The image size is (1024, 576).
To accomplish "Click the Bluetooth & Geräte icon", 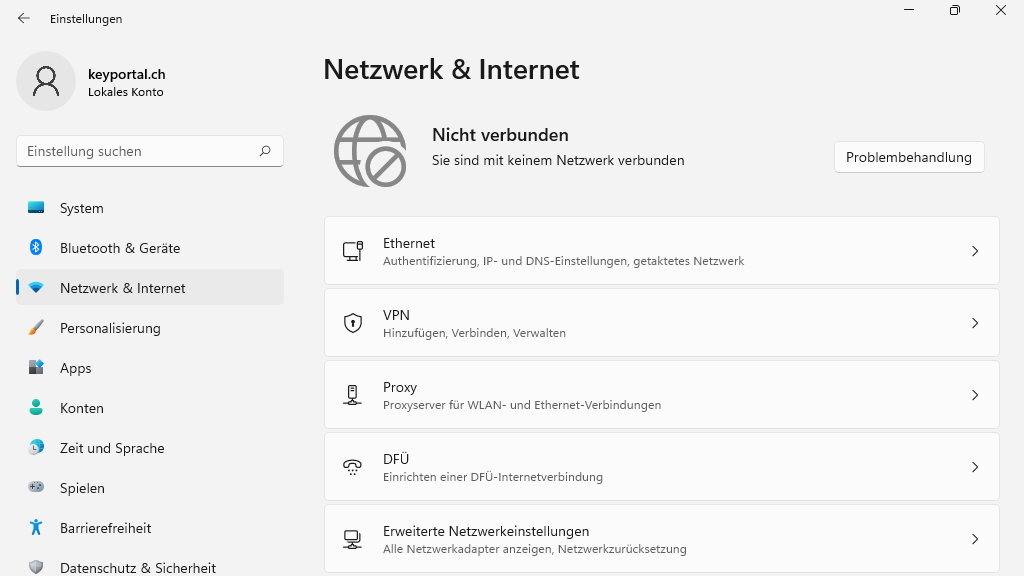I will tap(36, 248).
